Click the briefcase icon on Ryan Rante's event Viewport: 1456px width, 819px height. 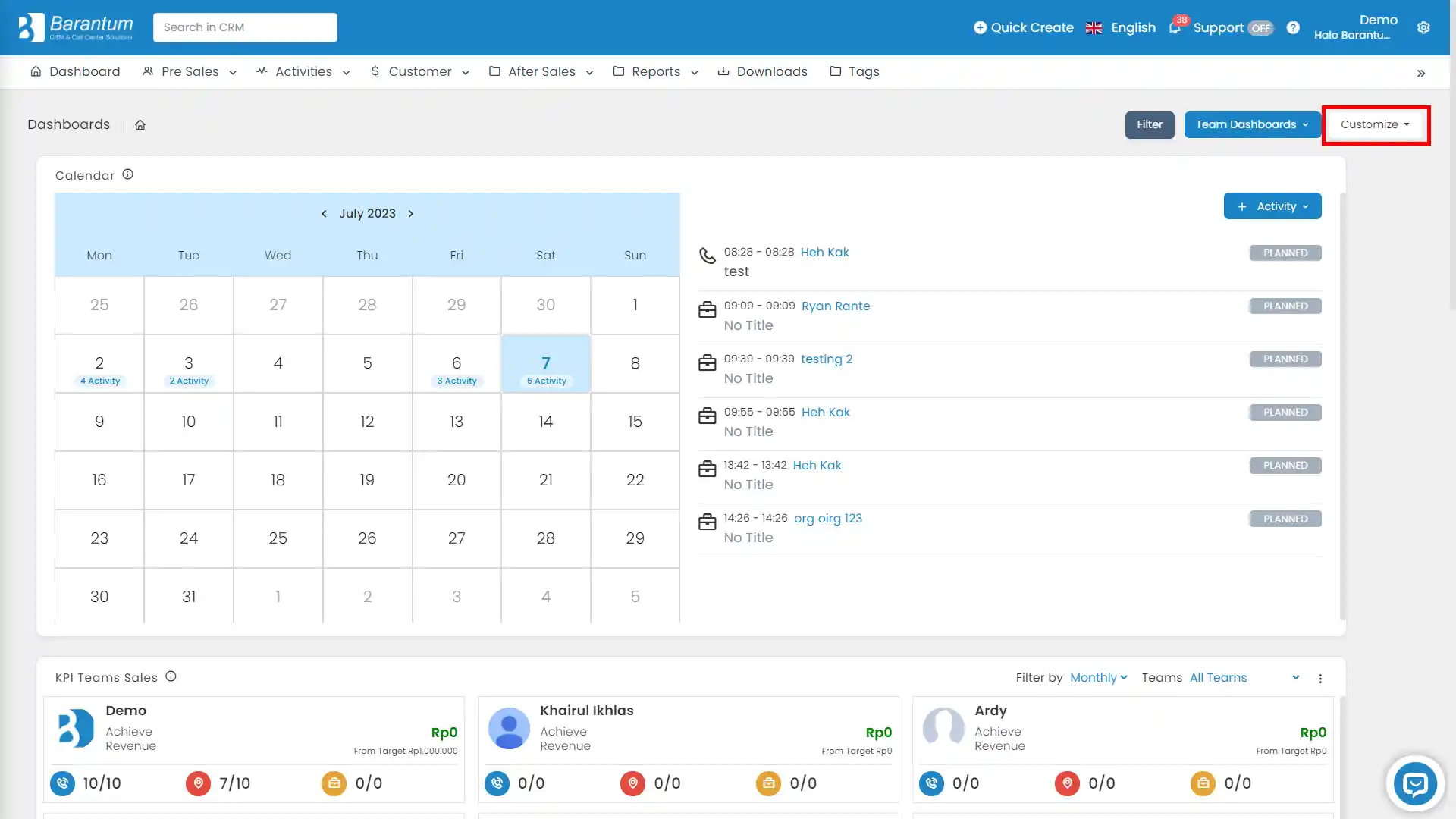coord(707,309)
